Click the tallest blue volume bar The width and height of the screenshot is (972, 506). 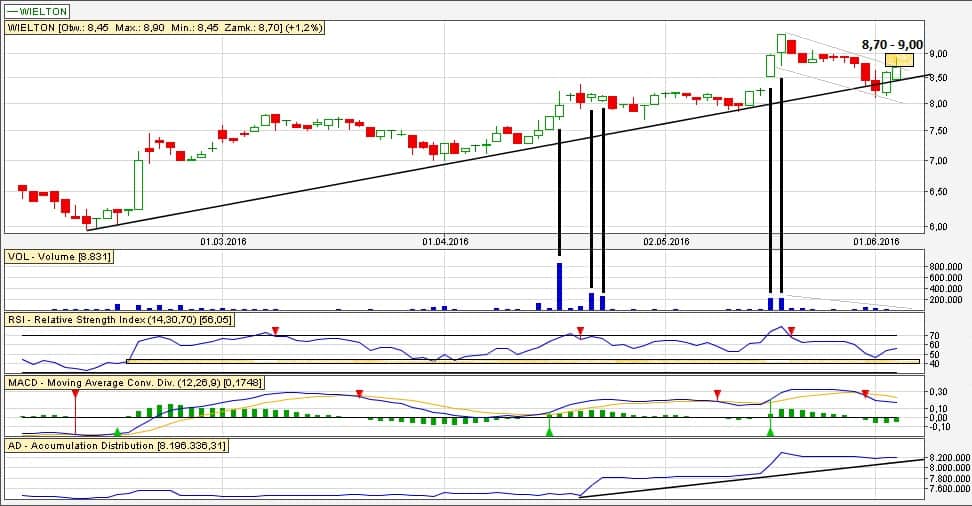(x=559, y=286)
